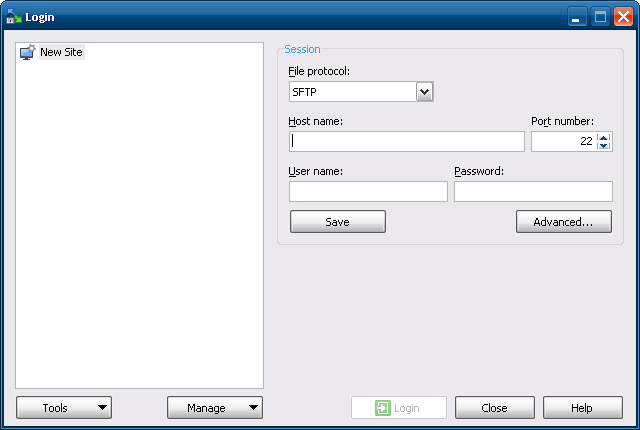This screenshot has width=640, height=430.
Task: Click the New Site computer icon
Action: pos(27,52)
